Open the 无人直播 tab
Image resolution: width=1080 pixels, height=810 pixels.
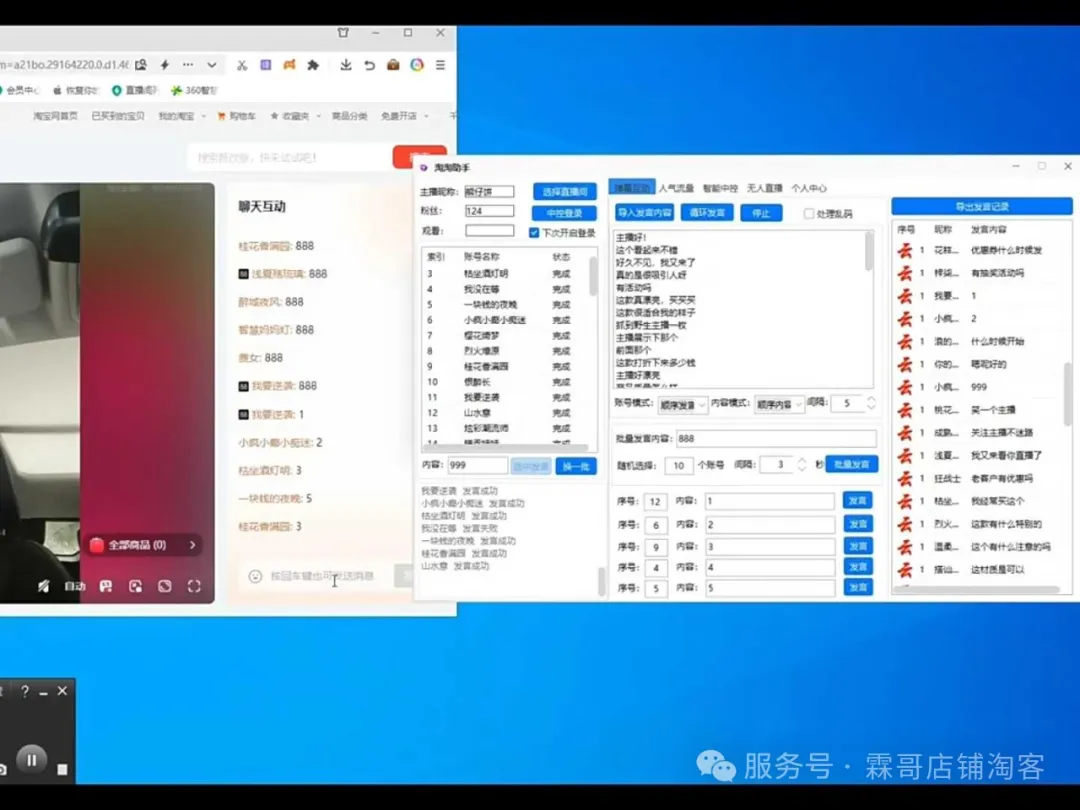tap(764, 188)
